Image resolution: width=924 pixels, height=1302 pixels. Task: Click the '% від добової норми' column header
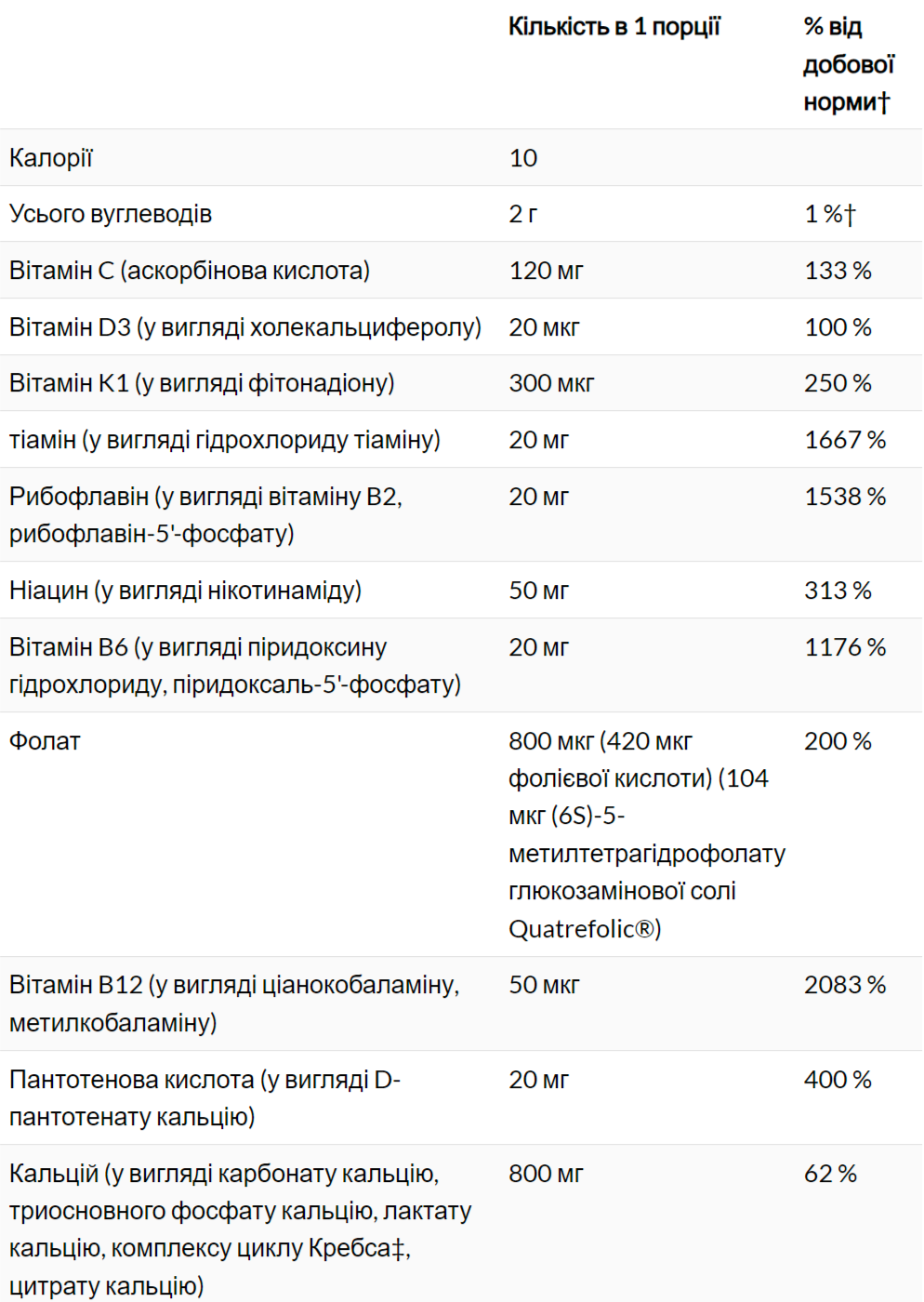point(847,64)
